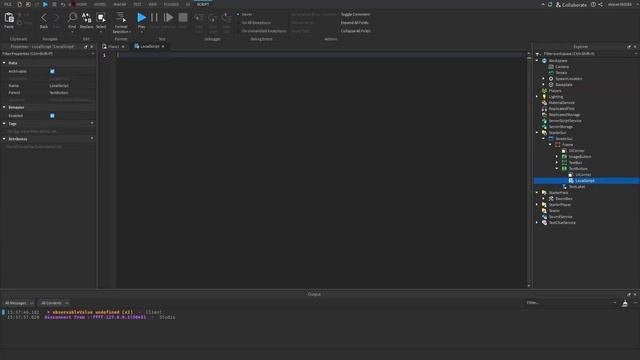Go Back in script navigation
This screenshot has width=640, height=360.
click(44, 20)
